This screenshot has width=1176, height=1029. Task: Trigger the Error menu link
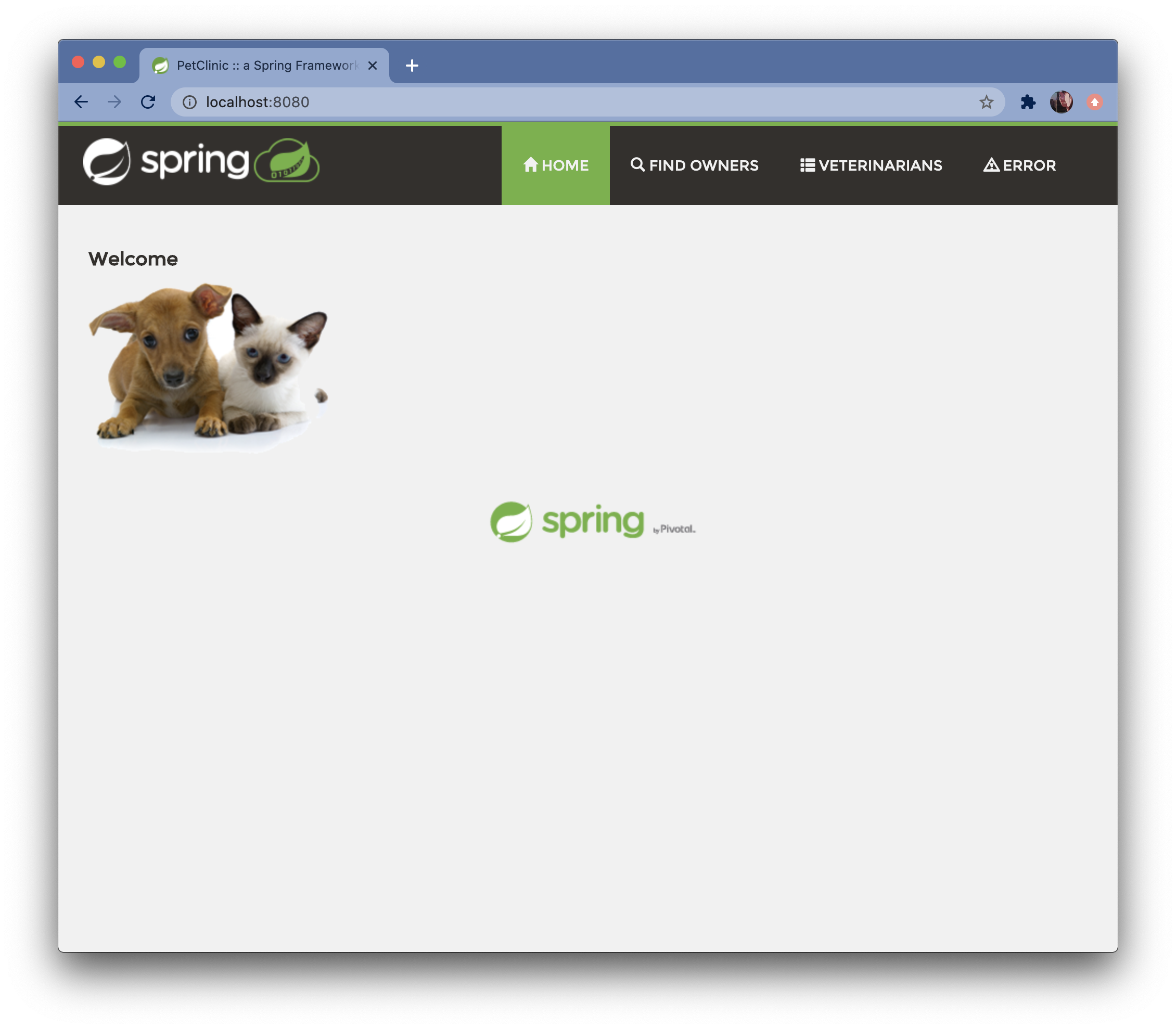pyautogui.click(x=1019, y=165)
